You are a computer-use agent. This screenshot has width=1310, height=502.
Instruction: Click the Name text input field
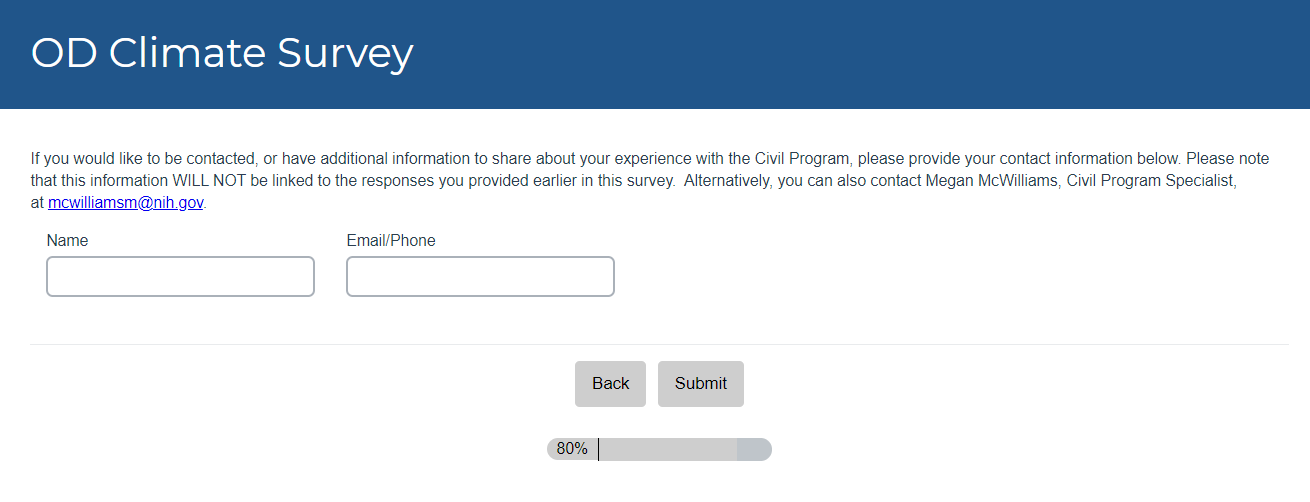180,276
